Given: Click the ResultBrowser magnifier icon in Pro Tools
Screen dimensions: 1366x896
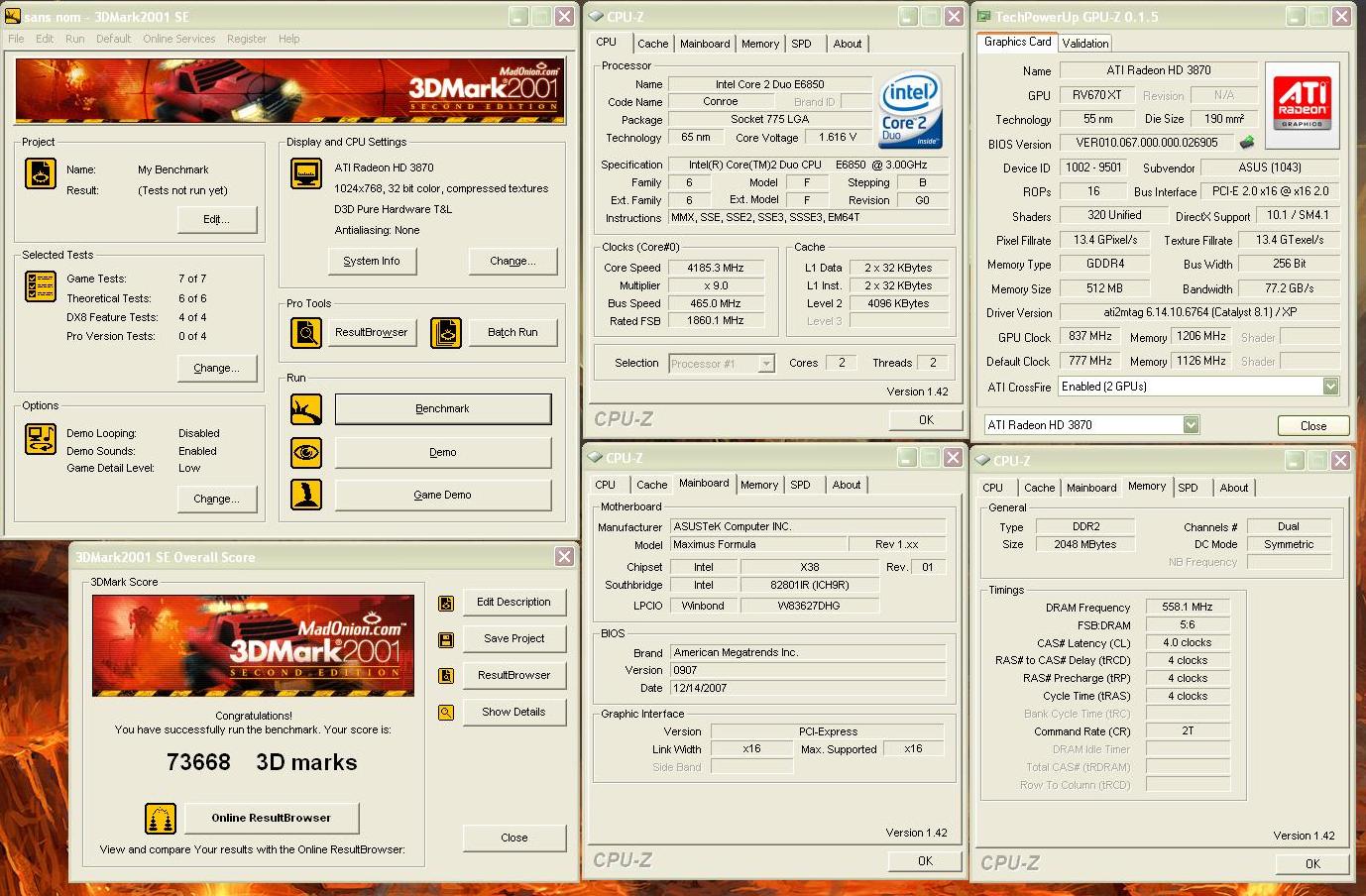Looking at the screenshot, I should tap(306, 333).
